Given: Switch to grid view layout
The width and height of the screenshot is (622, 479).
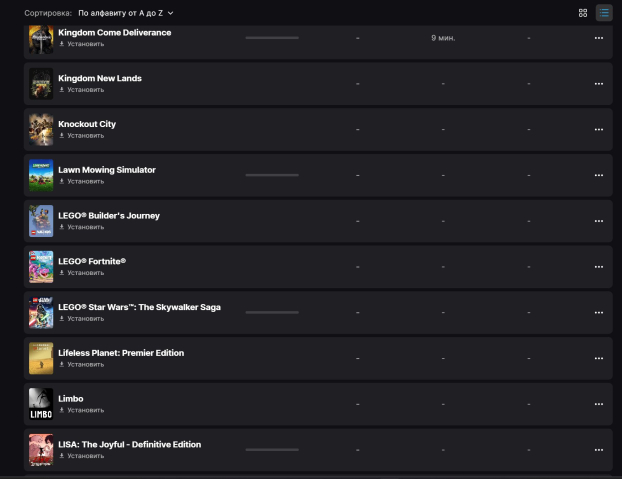Looking at the screenshot, I should point(583,13).
